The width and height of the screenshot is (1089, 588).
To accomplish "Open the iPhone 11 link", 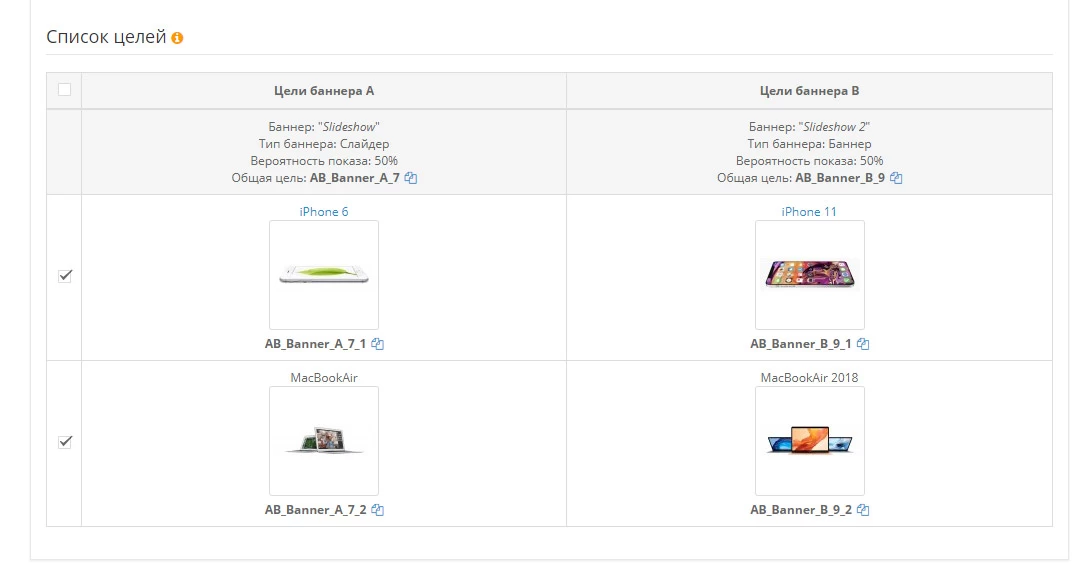I will 809,212.
